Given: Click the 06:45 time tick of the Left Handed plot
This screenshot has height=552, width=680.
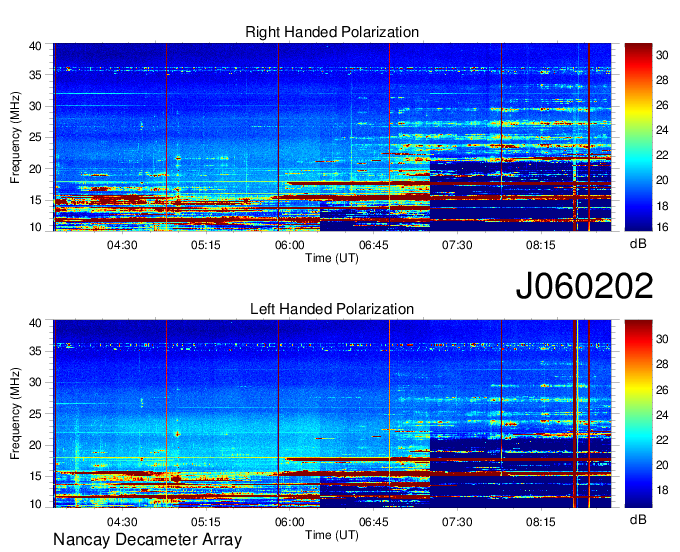Looking at the screenshot, I should (x=373, y=522).
